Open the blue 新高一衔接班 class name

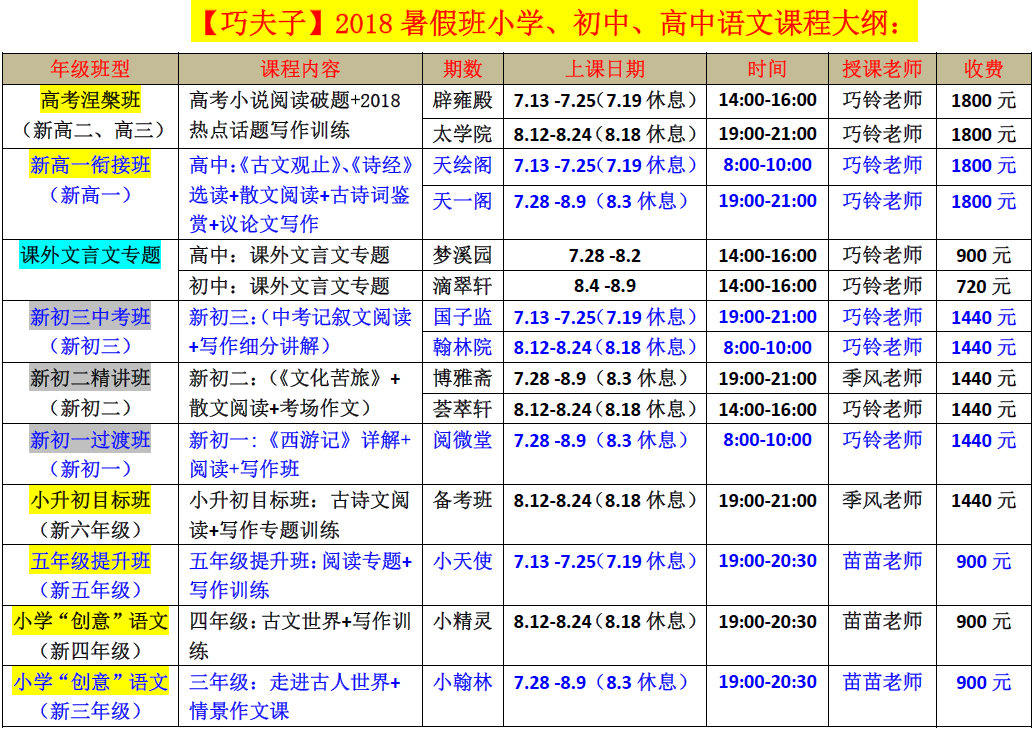point(91,164)
